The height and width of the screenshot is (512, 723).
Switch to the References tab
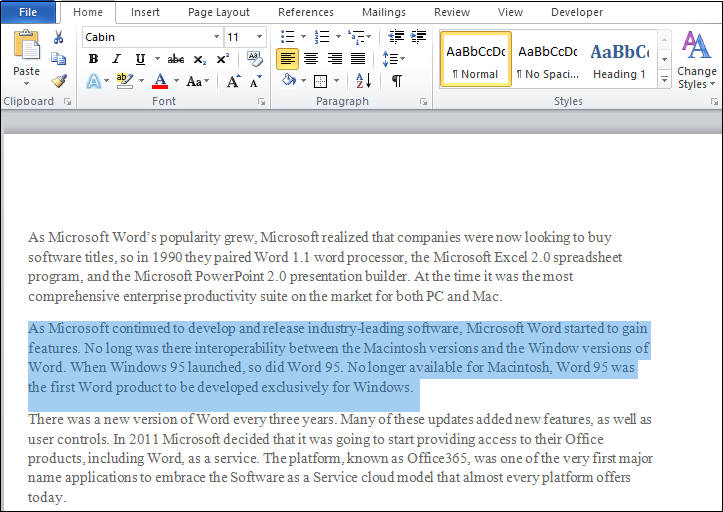(x=306, y=12)
